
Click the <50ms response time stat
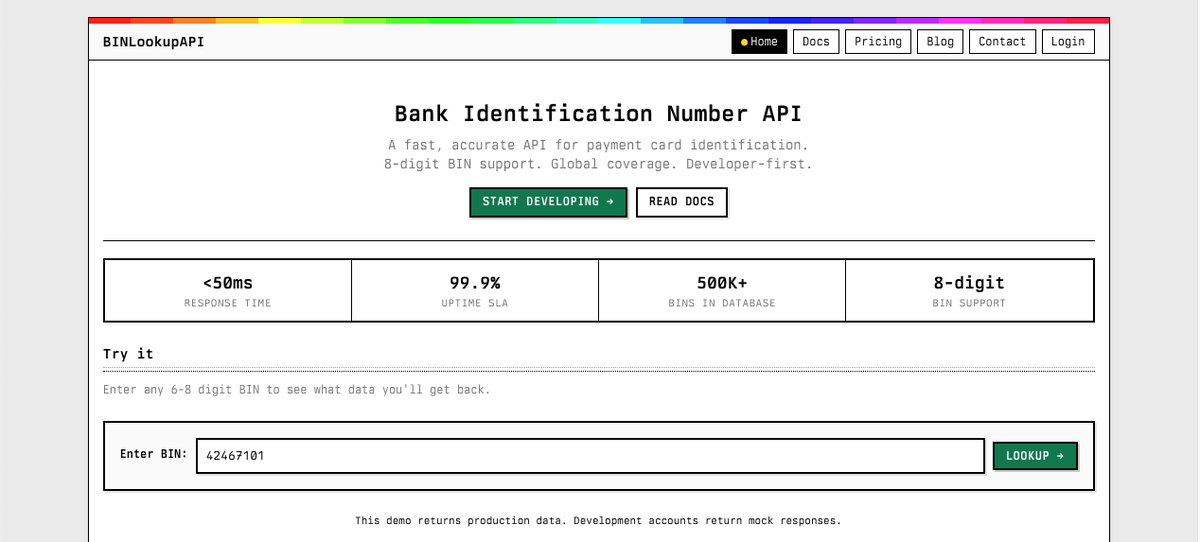pos(228,291)
